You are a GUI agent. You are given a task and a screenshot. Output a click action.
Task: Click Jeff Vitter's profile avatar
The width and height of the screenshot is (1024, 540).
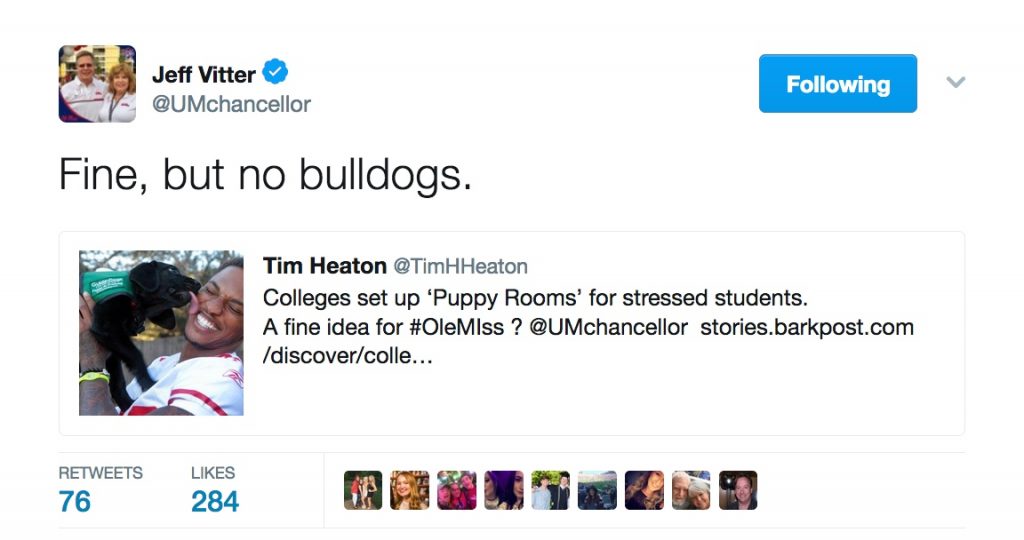pyautogui.click(x=97, y=84)
